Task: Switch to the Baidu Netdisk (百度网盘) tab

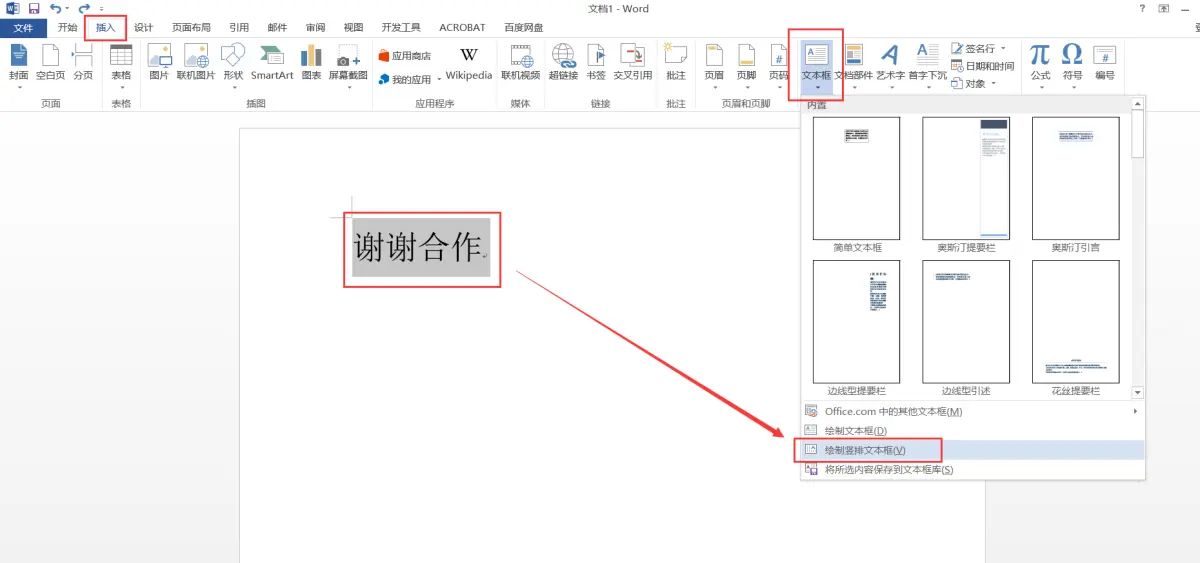Action: coord(524,28)
